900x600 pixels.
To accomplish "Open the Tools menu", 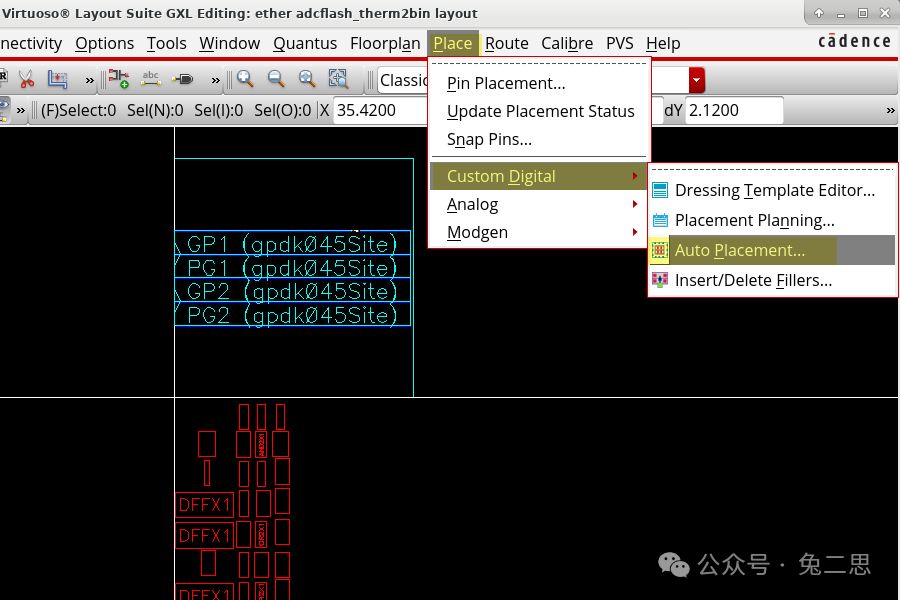I will (166, 43).
